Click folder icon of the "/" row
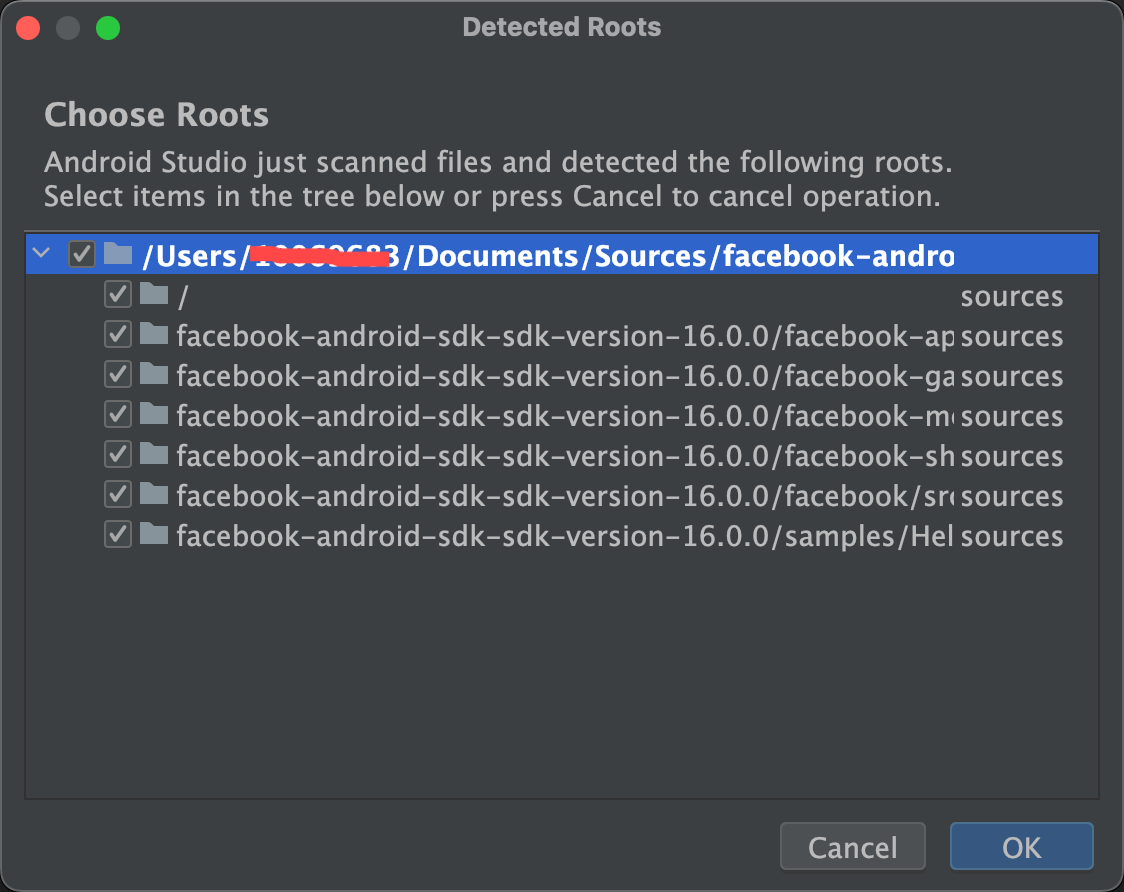Screen dimensions: 1124x892 (x=153, y=293)
